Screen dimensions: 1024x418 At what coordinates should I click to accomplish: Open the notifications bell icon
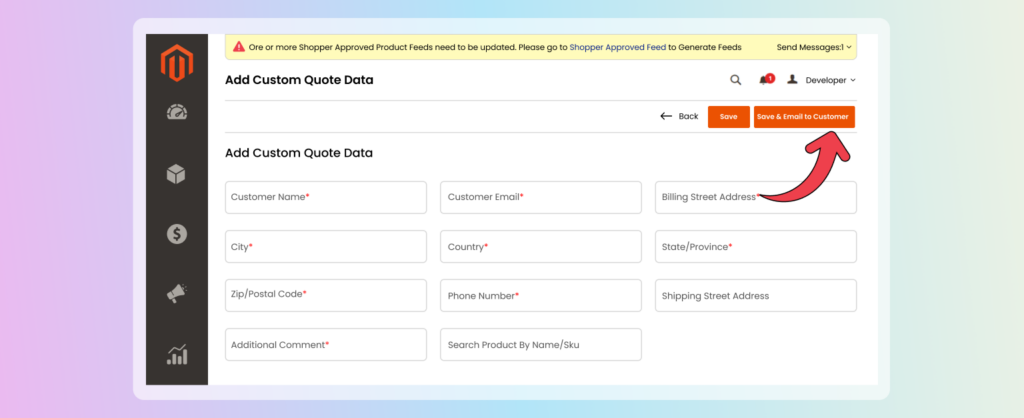tap(765, 80)
